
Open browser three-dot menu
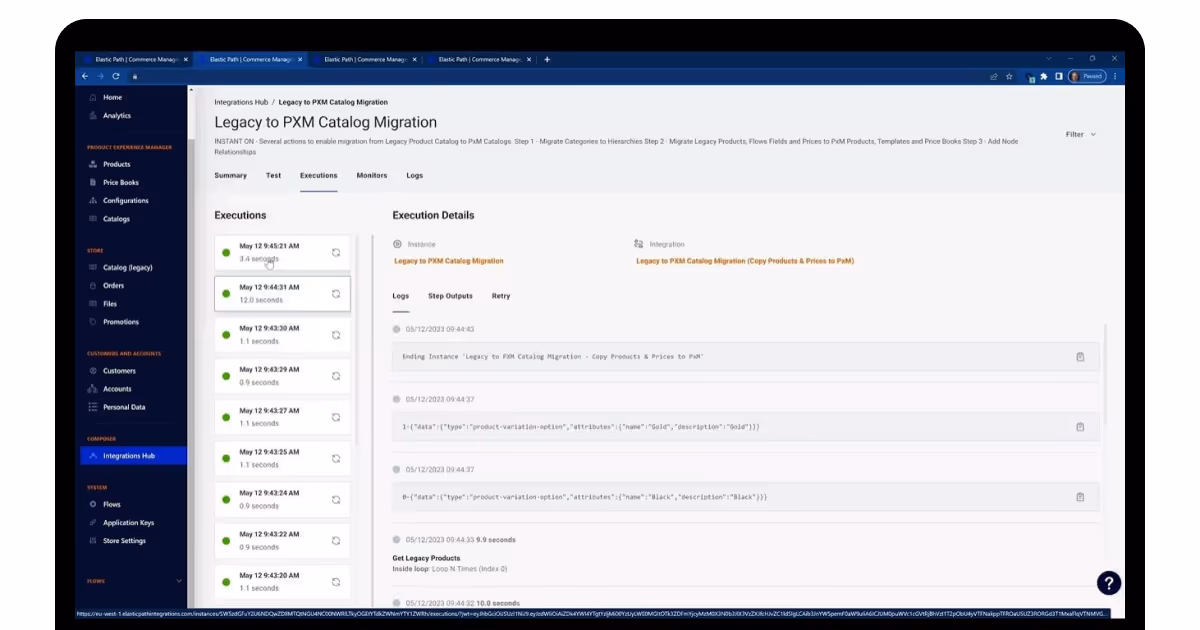click(1115, 76)
